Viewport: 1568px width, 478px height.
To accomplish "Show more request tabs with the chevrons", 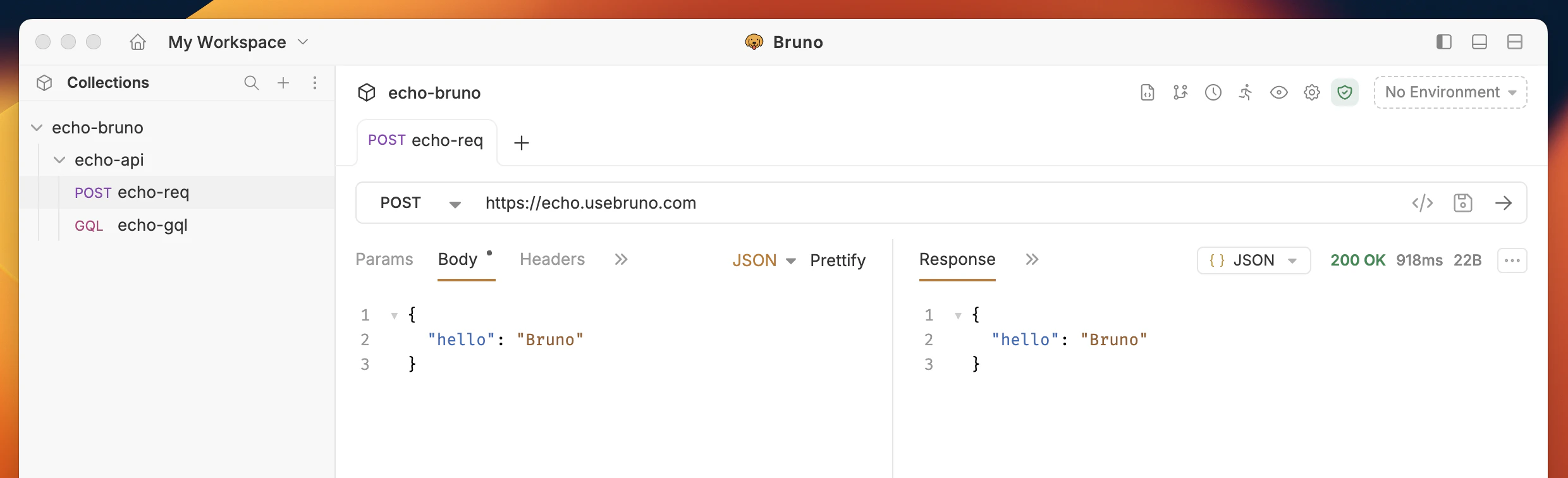I will [621, 259].
